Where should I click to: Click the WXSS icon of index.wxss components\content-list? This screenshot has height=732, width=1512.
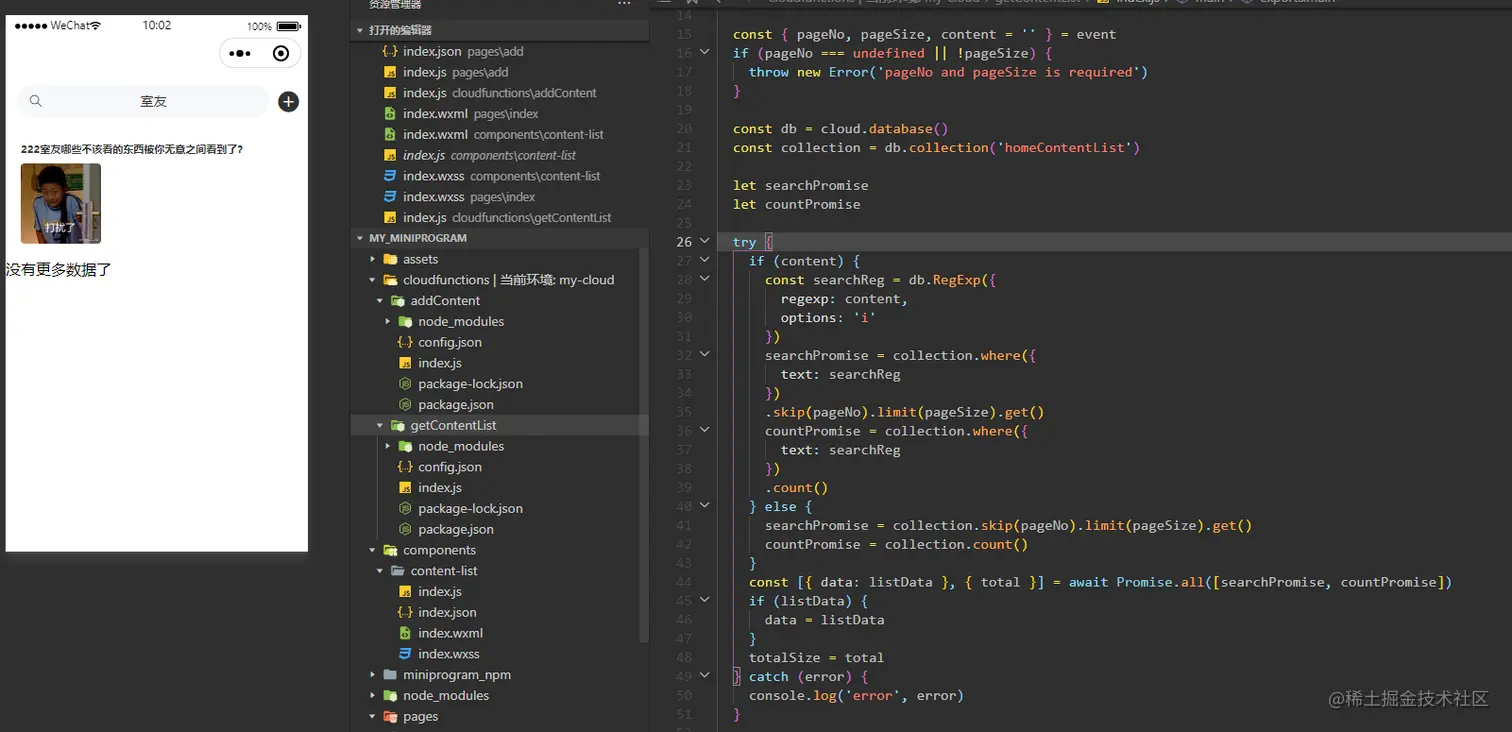[390, 176]
